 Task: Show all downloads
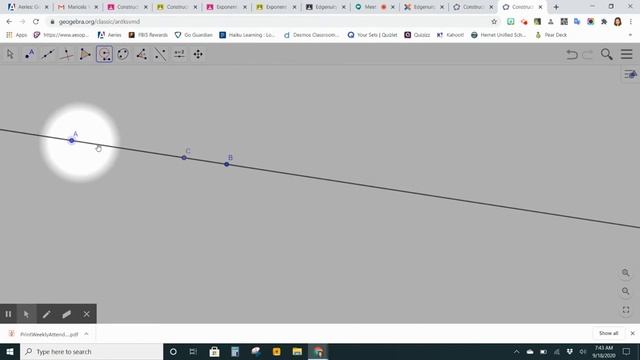tap(609, 333)
